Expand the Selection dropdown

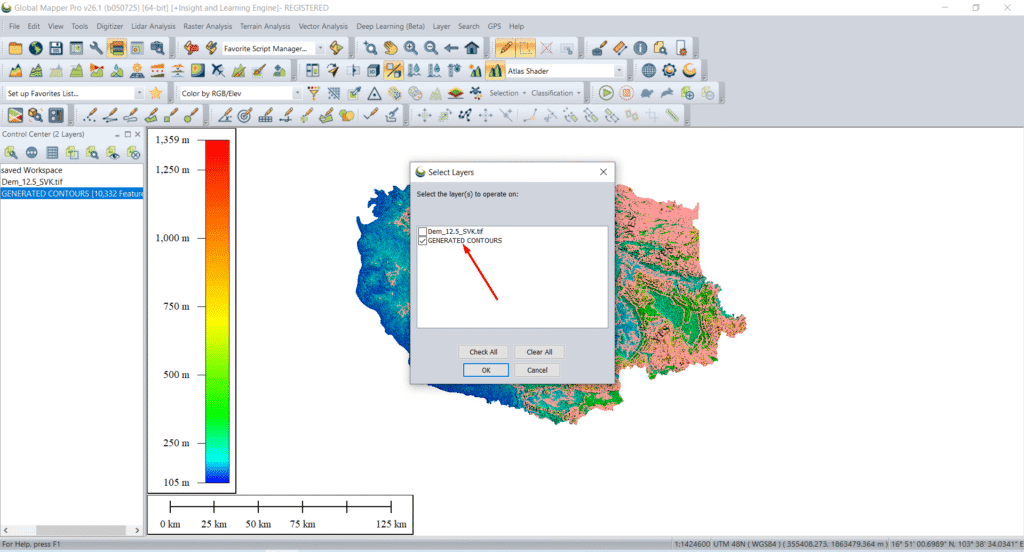(507, 93)
